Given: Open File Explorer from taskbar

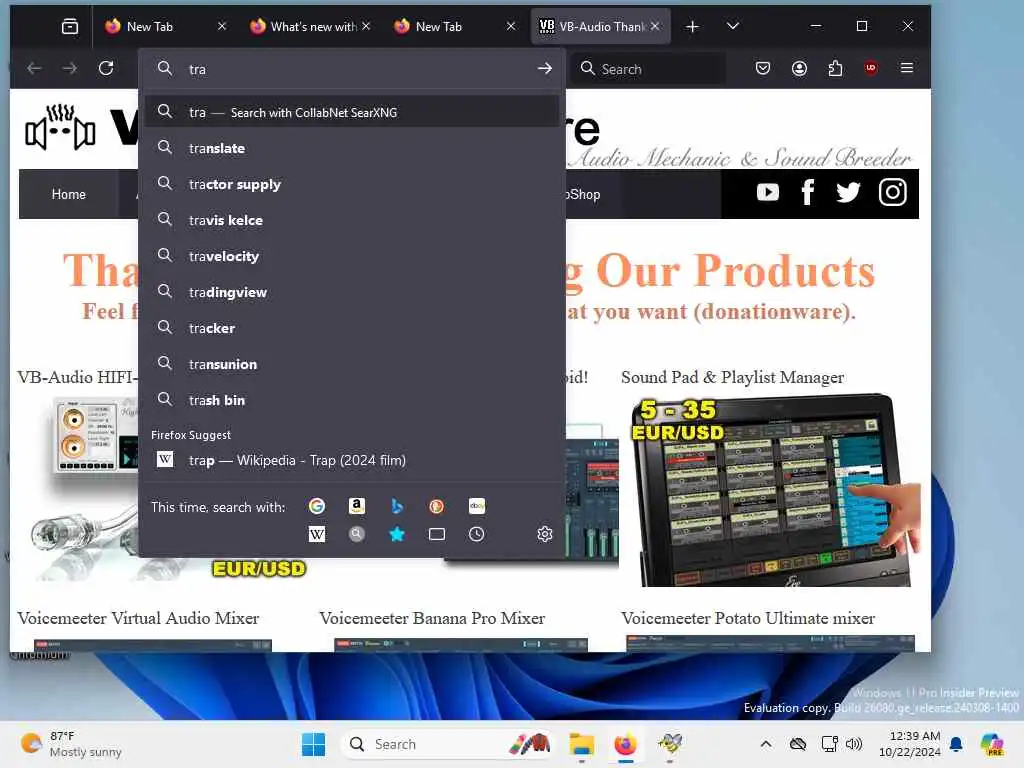Looking at the screenshot, I should click(581, 744).
